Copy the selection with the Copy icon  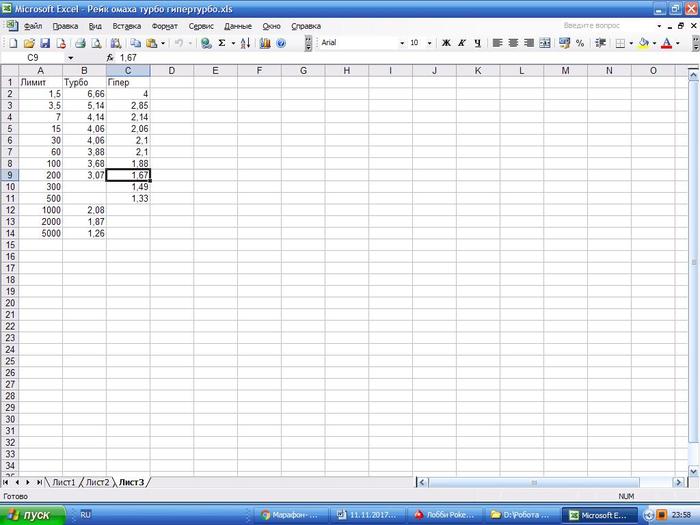(135, 43)
